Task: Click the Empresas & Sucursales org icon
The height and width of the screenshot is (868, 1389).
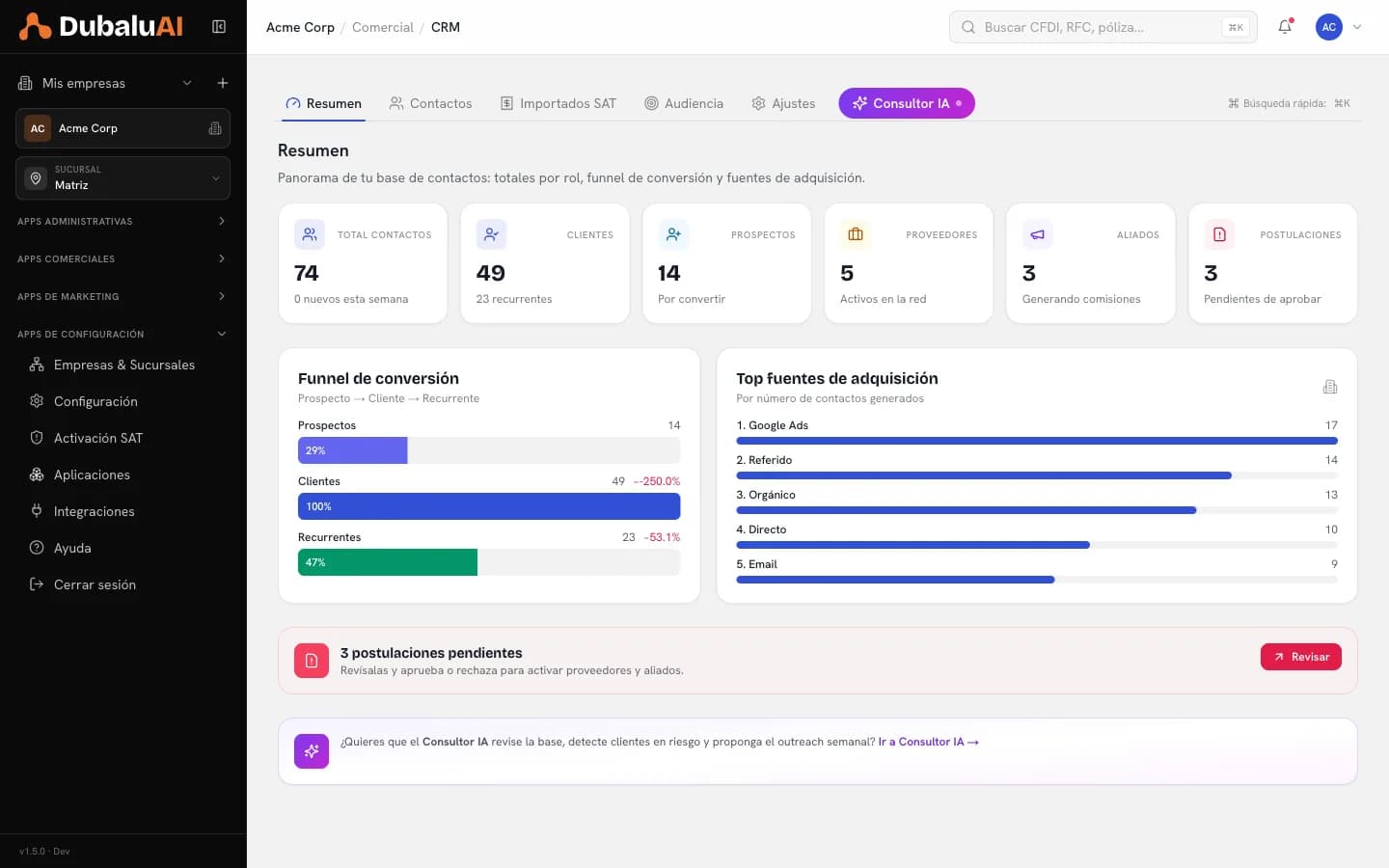Action: pos(37,365)
